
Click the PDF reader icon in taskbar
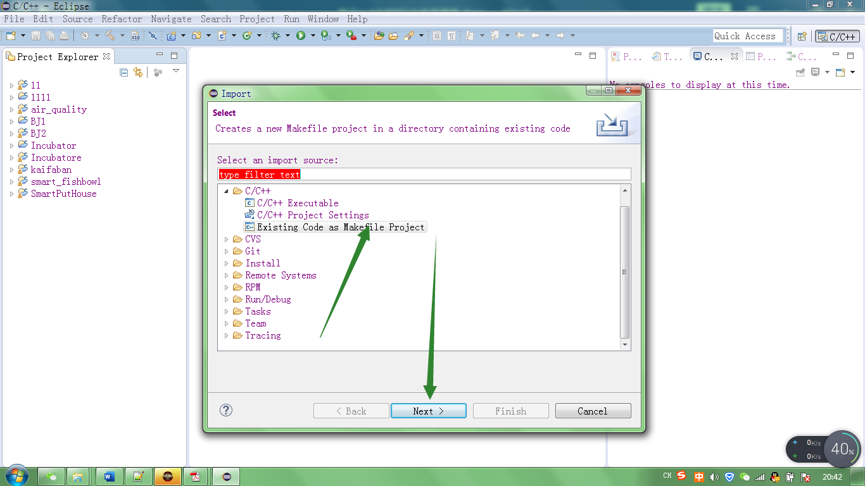click(x=195, y=477)
